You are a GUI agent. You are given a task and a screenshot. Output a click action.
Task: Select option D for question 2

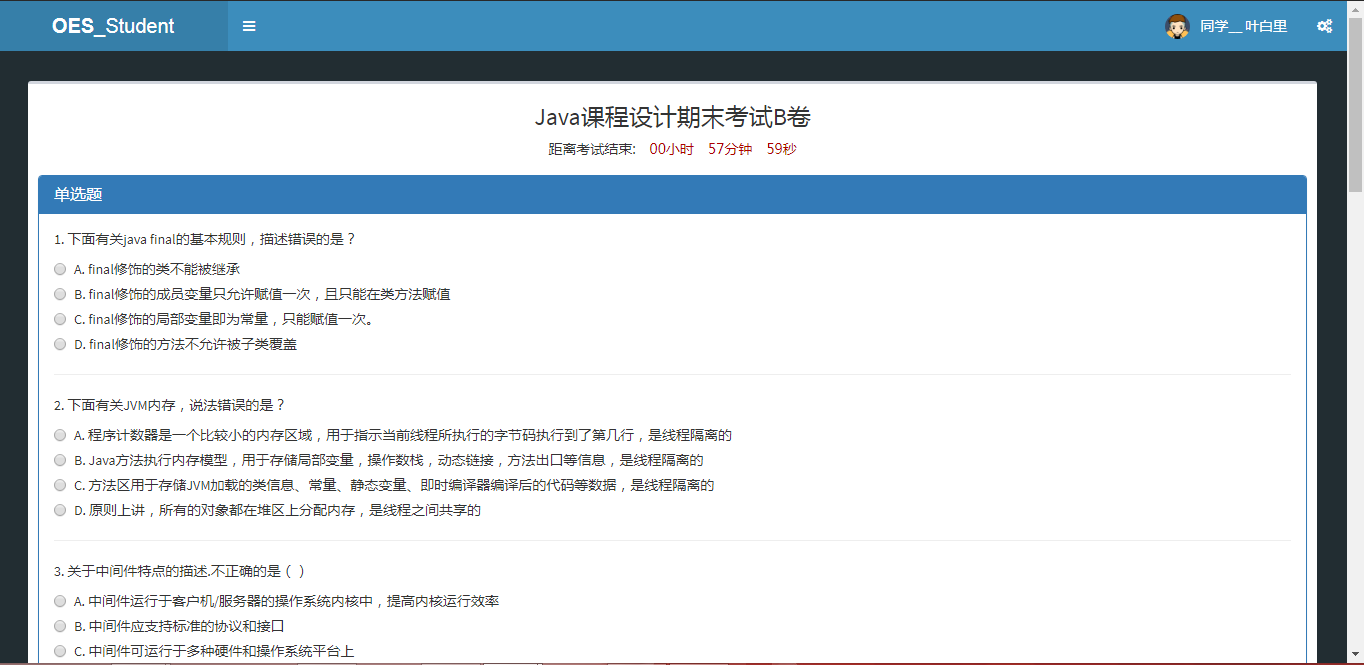pos(60,509)
